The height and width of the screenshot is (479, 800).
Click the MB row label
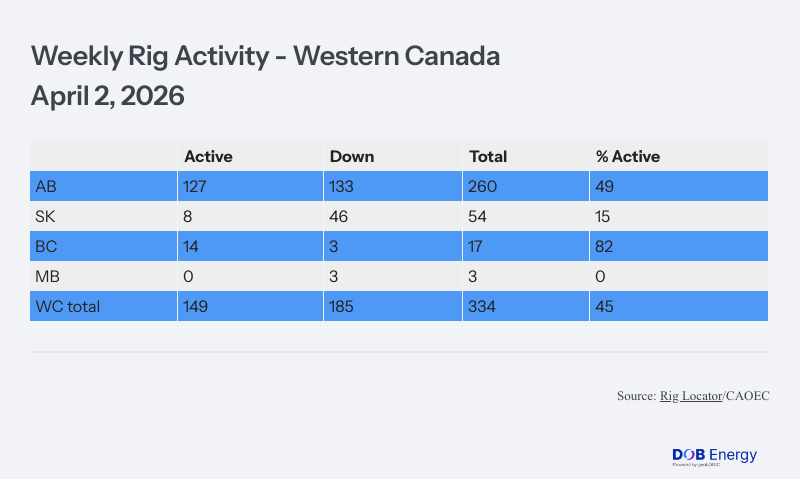(x=46, y=276)
